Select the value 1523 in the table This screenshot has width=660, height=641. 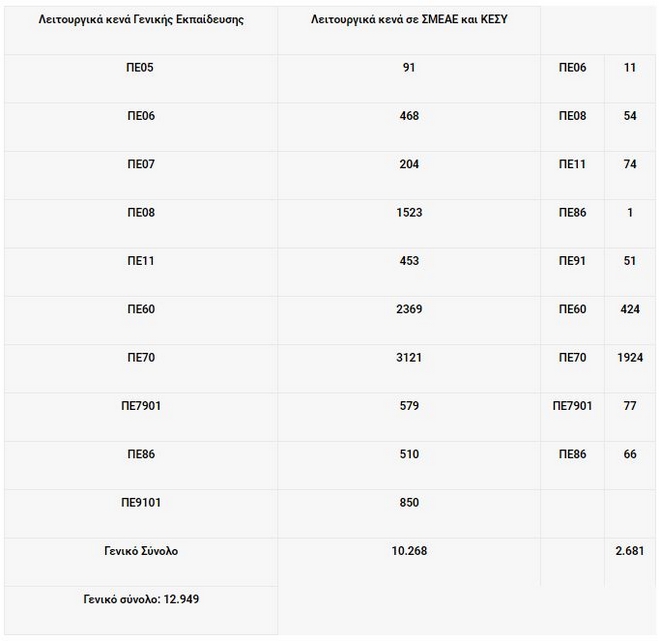(409, 212)
